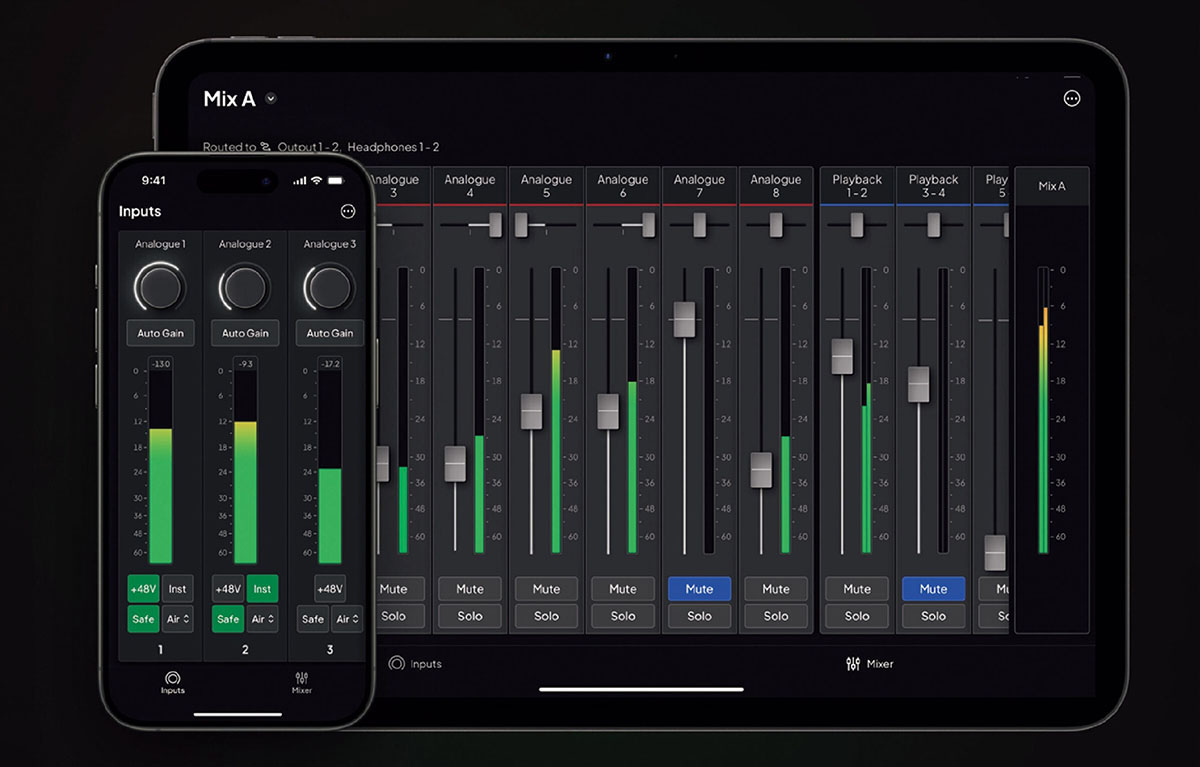This screenshot has height=767, width=1200.
Task: Open the settings icon on the phone Inputs screen
Action: pyautogui.click(x=348, y=211)
